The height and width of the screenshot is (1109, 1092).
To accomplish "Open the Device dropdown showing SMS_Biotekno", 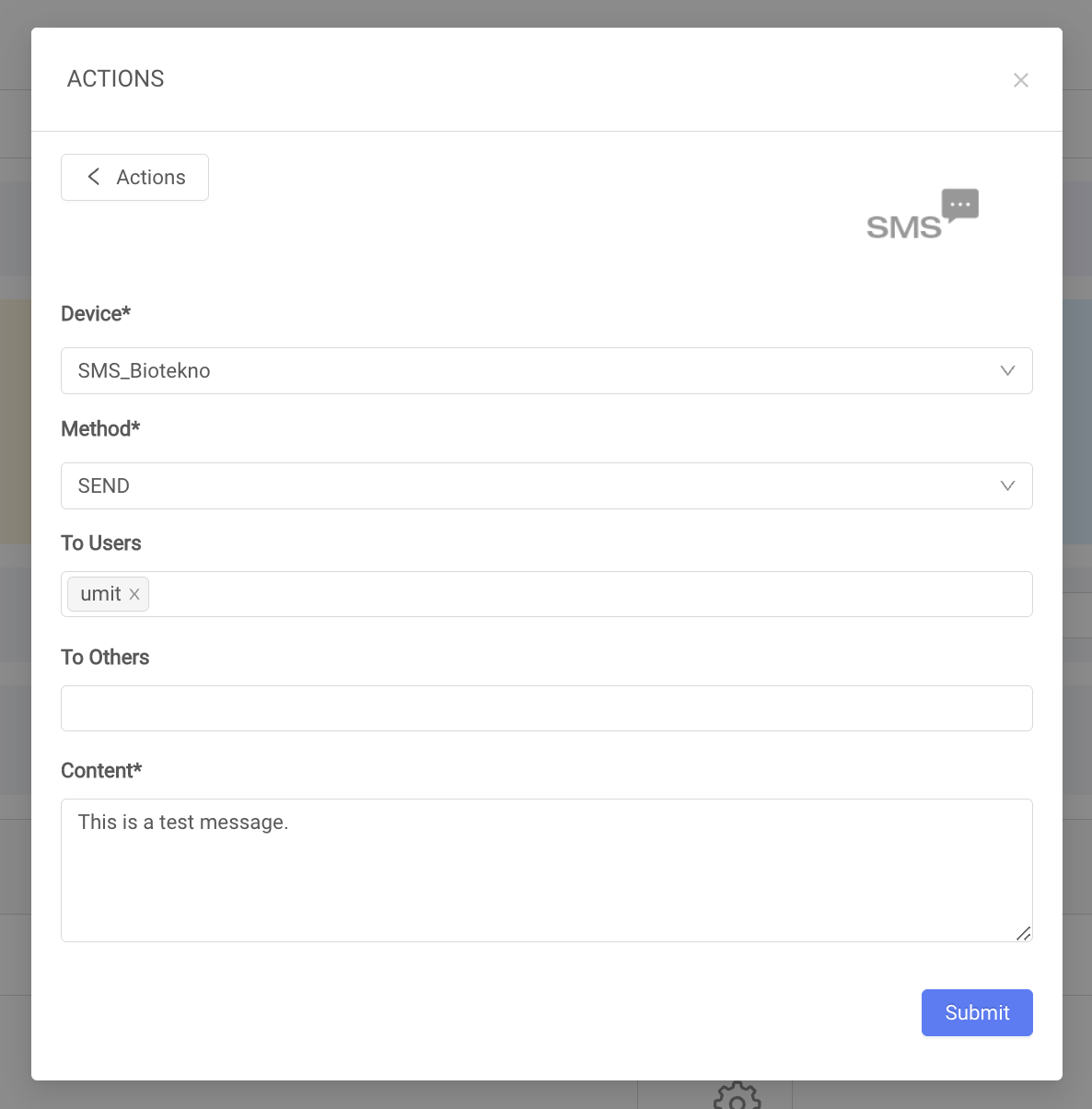I will tap(546, 370).
